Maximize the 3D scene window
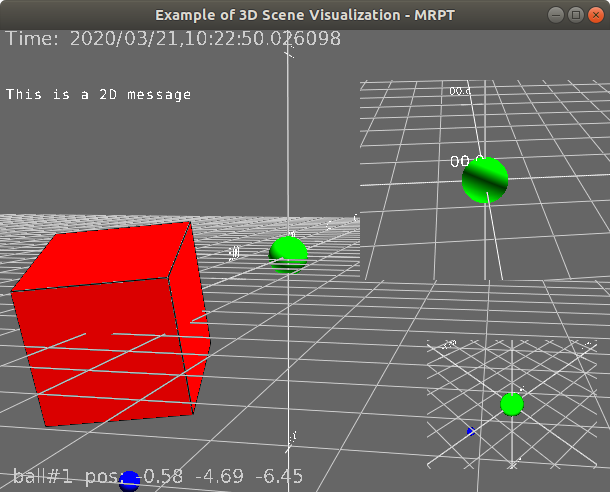 click(576, 14)
